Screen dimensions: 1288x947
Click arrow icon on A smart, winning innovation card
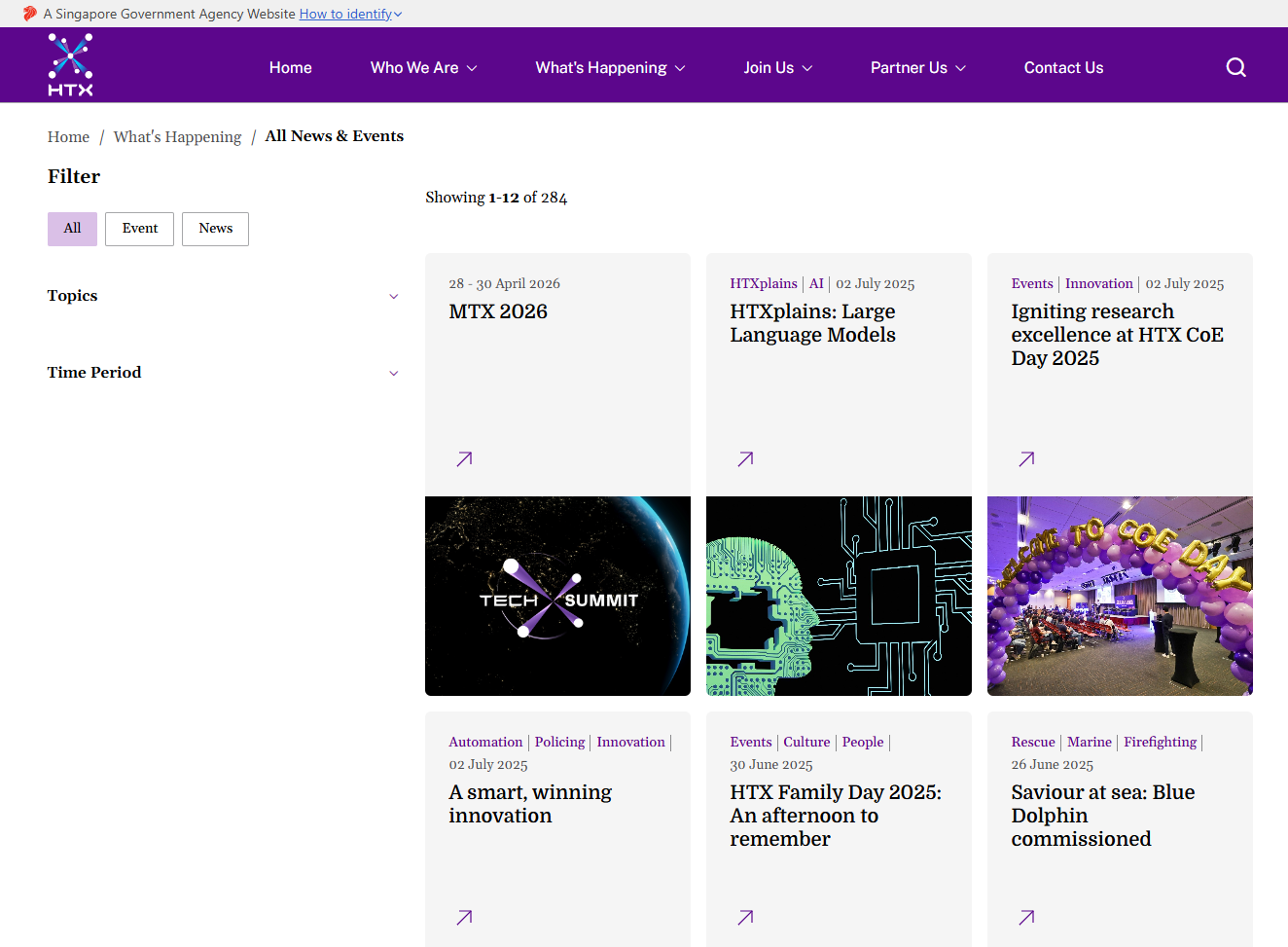pyautogui.click(x=464, y=917)
